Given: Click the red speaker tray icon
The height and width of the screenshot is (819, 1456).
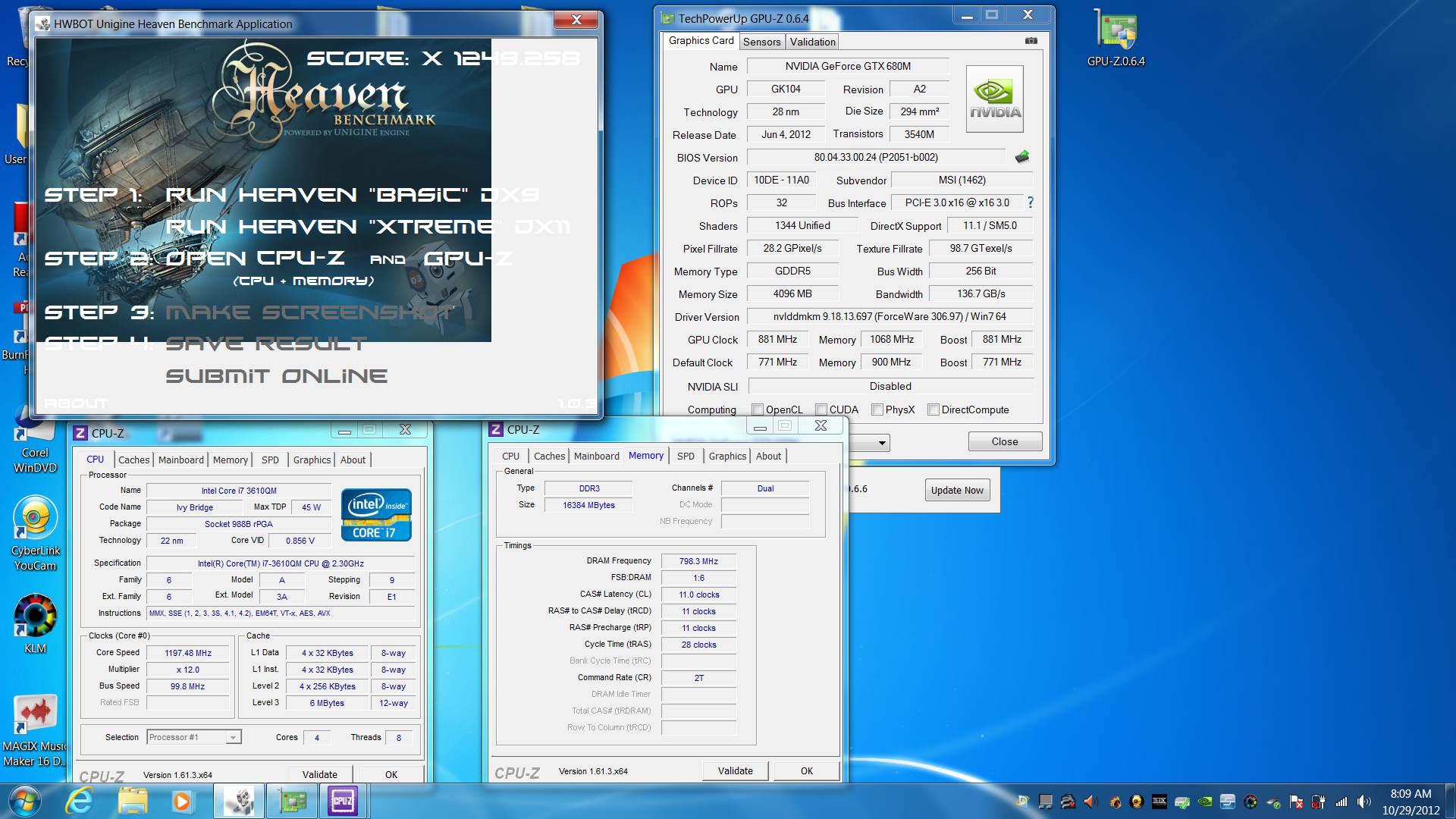Looking at the screenshot, I should coord(1090,802).
